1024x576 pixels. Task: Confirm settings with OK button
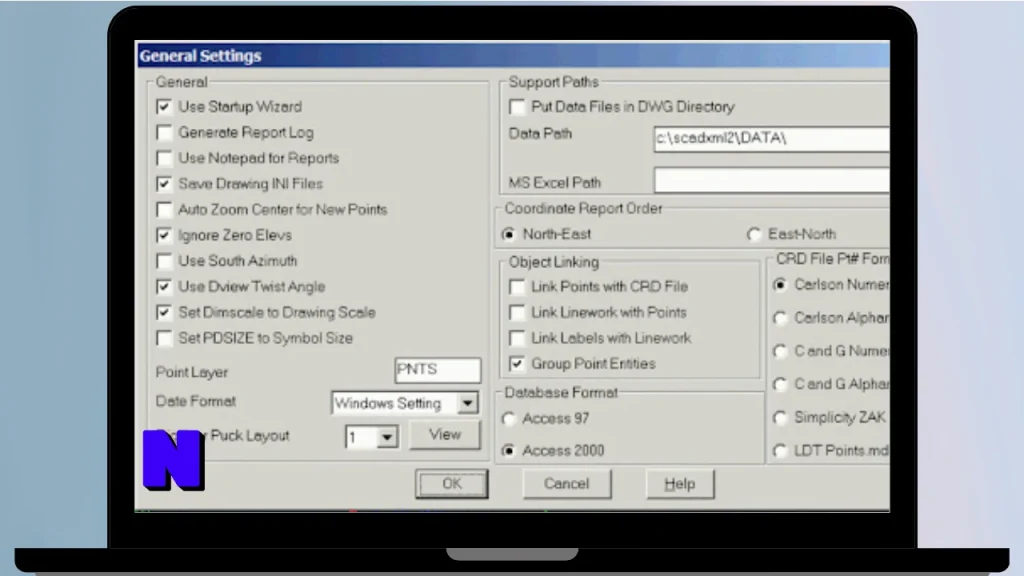coord(452,484)
